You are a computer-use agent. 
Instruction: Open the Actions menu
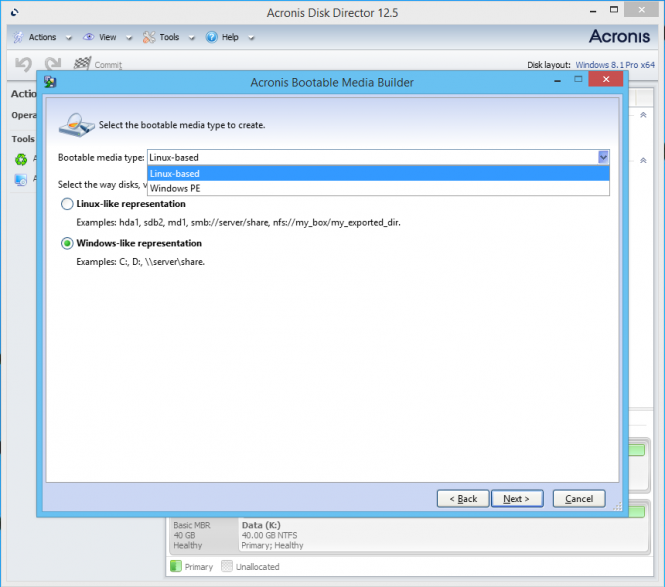click(42, 37)
